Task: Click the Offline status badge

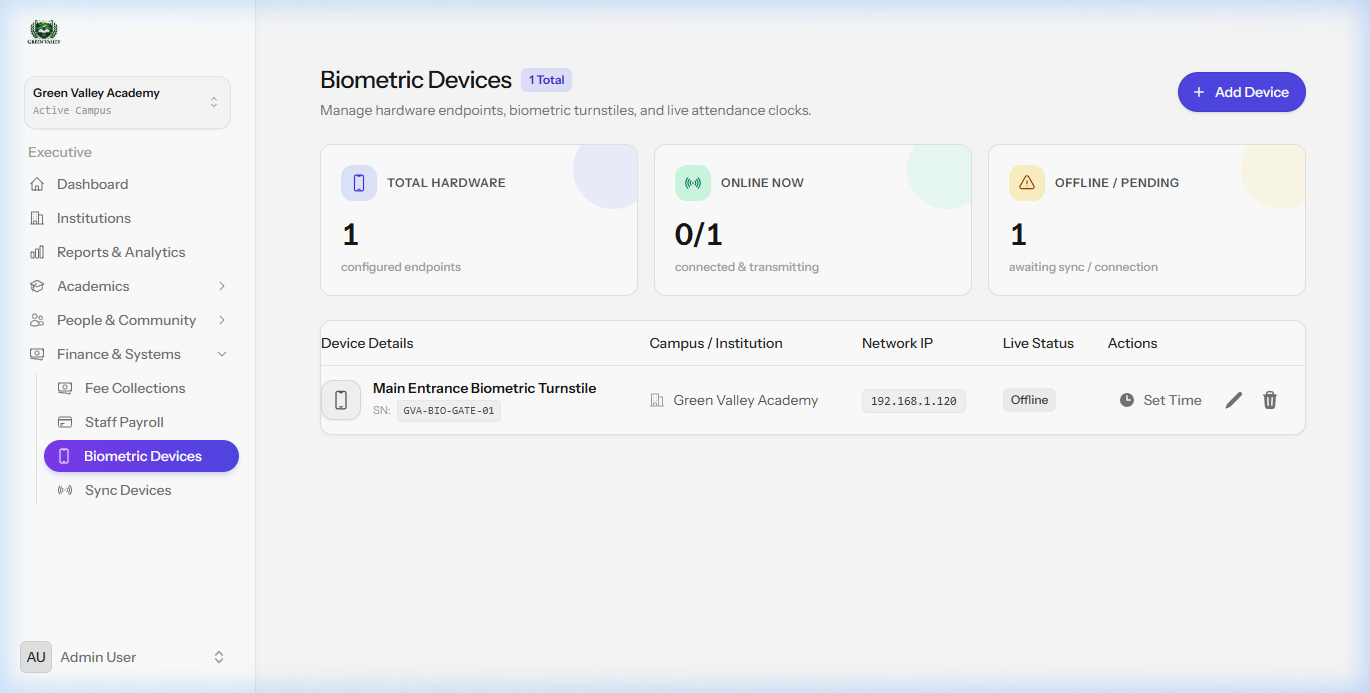Action: (1029, 400)
